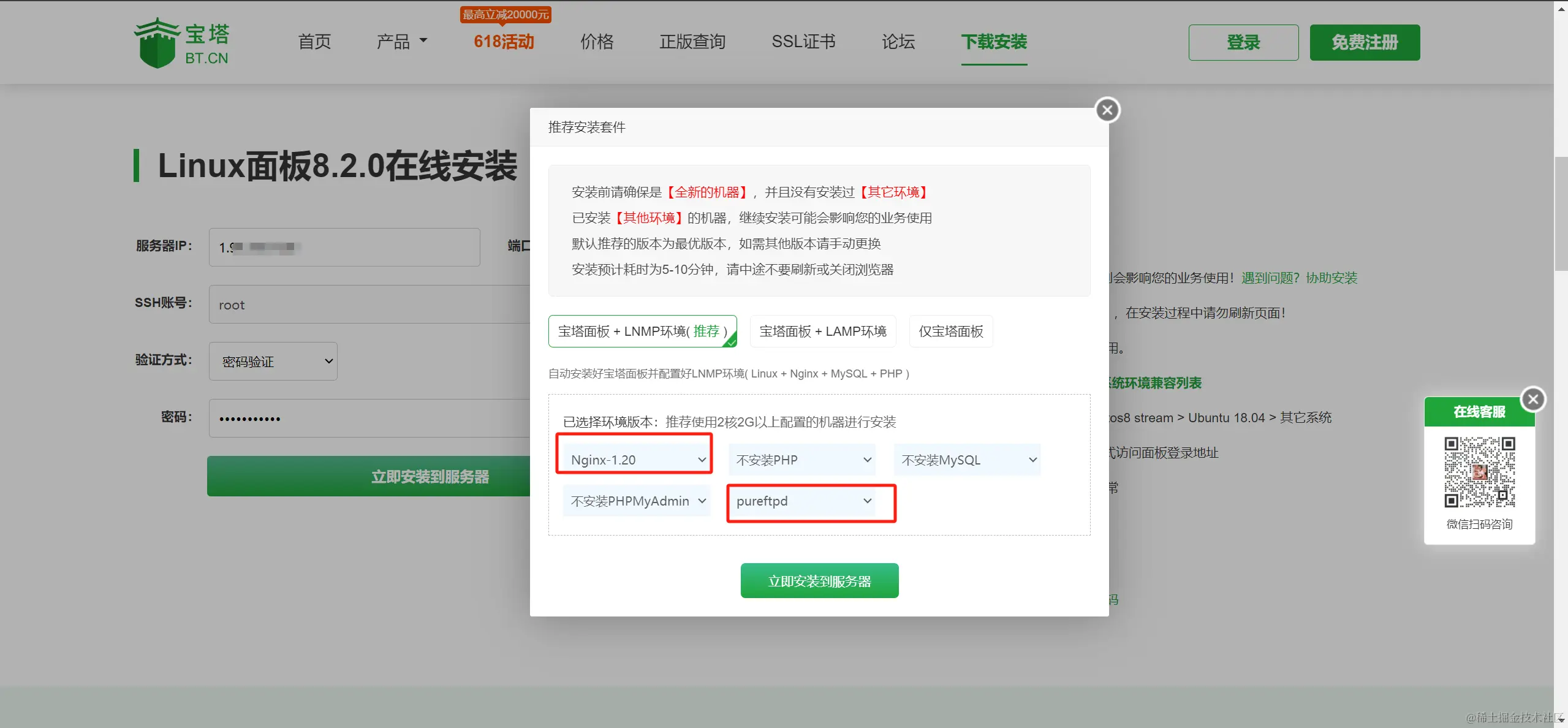The width and height of the screenshot is (1568, 728).
Task: Open the Nginx-1.20 version dropdown
Action: (x=637, y=460)
